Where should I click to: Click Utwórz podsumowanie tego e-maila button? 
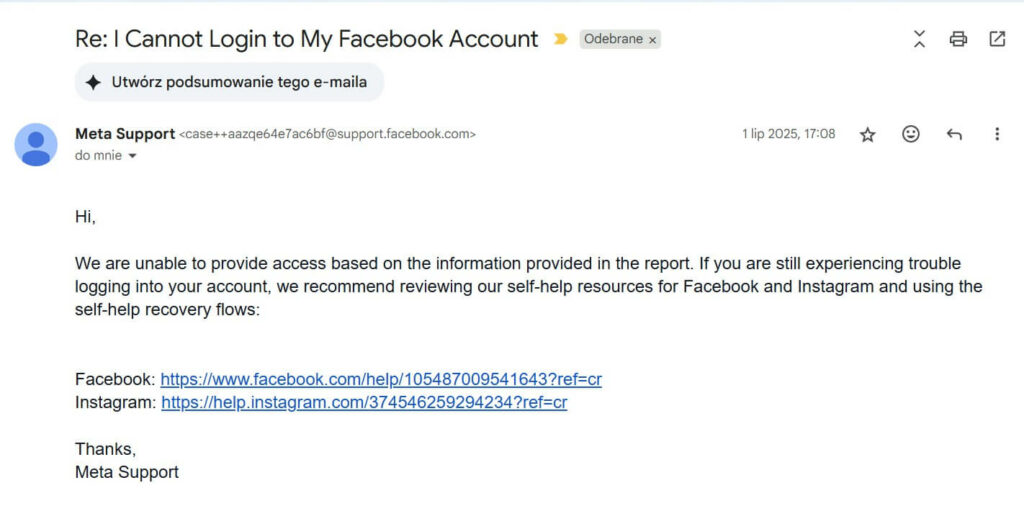[x=229, y=82]
